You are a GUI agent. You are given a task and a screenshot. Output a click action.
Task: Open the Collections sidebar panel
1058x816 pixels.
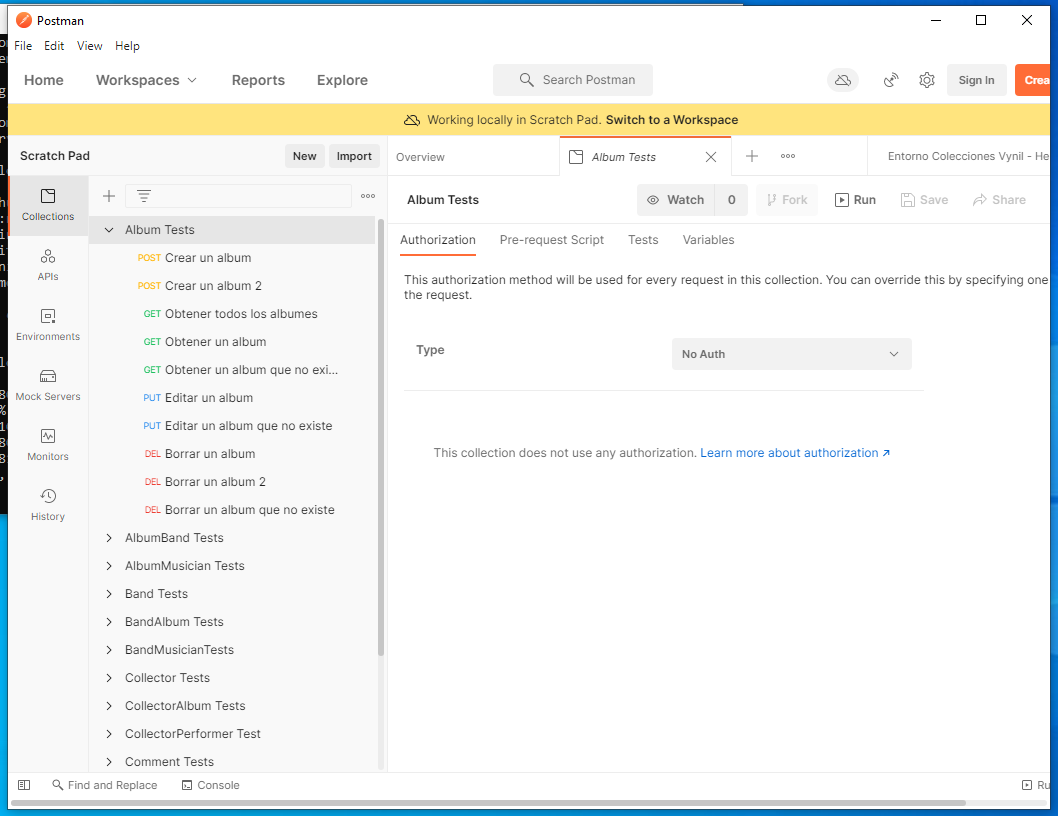(x=48, y=205)
